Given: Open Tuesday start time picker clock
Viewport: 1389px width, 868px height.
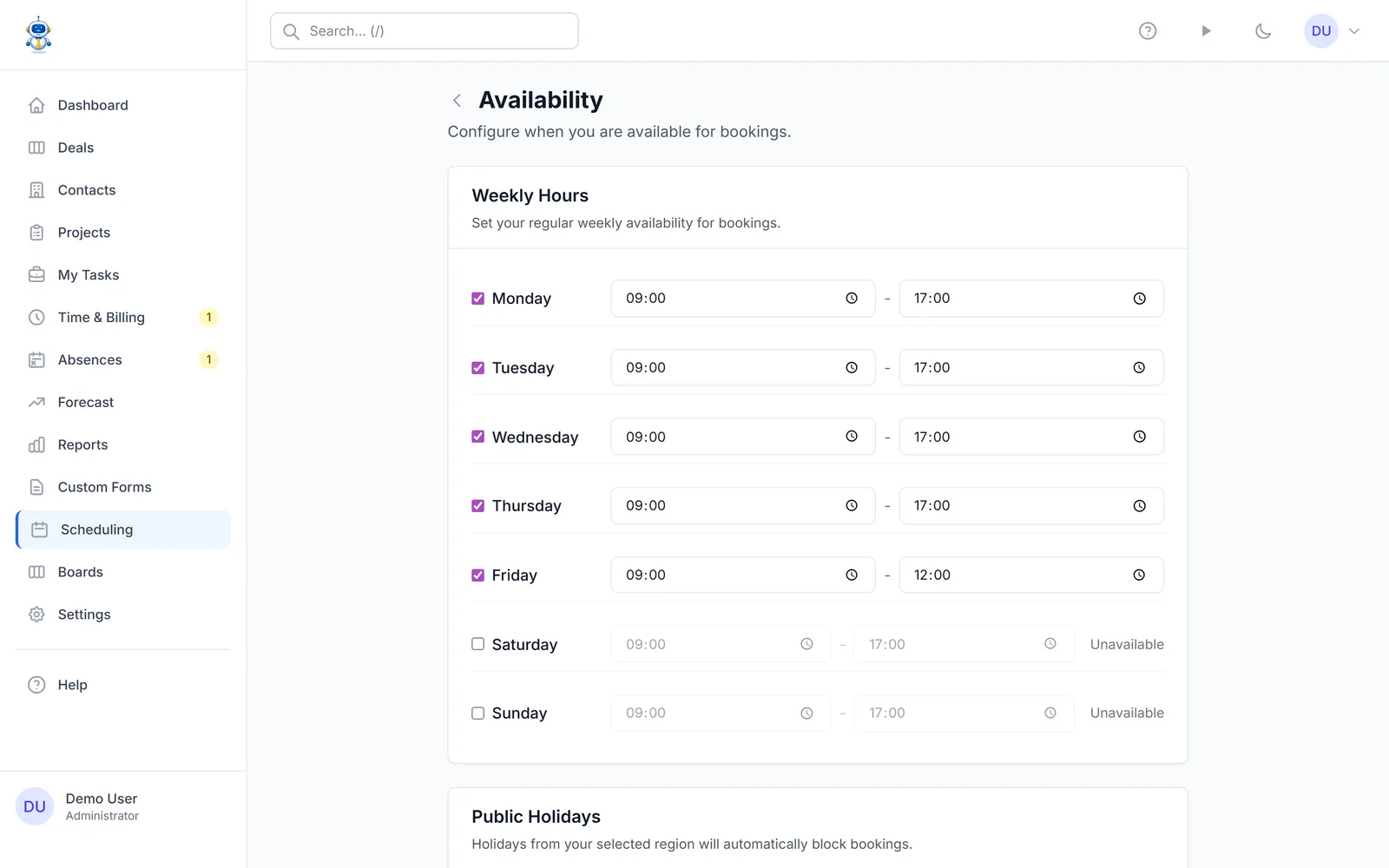Looking at the screenshot, I should 852,368.
